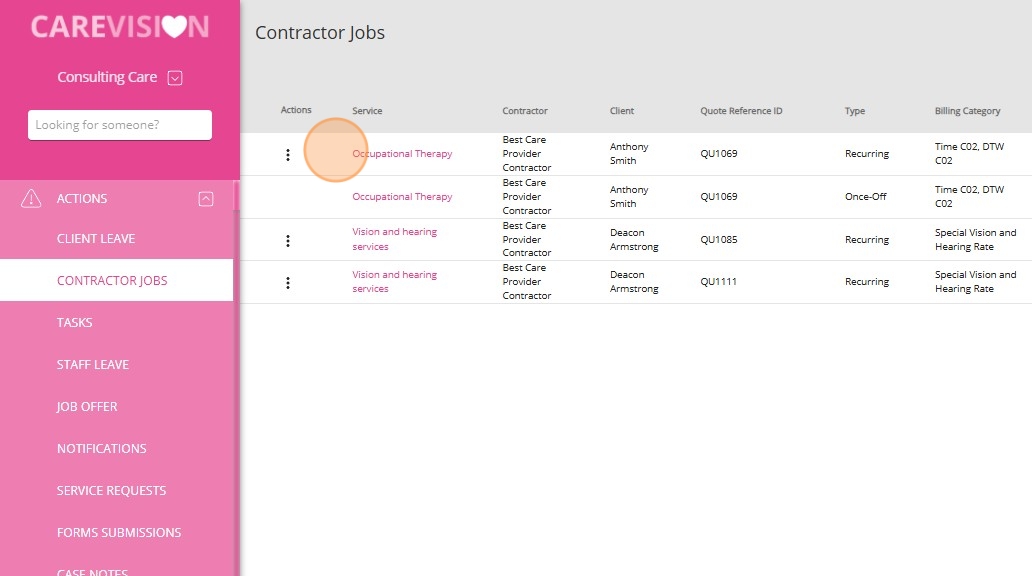Open Vision and hearing services link for QU1085
Screen dimensions: 1032x576
(394, 239)
